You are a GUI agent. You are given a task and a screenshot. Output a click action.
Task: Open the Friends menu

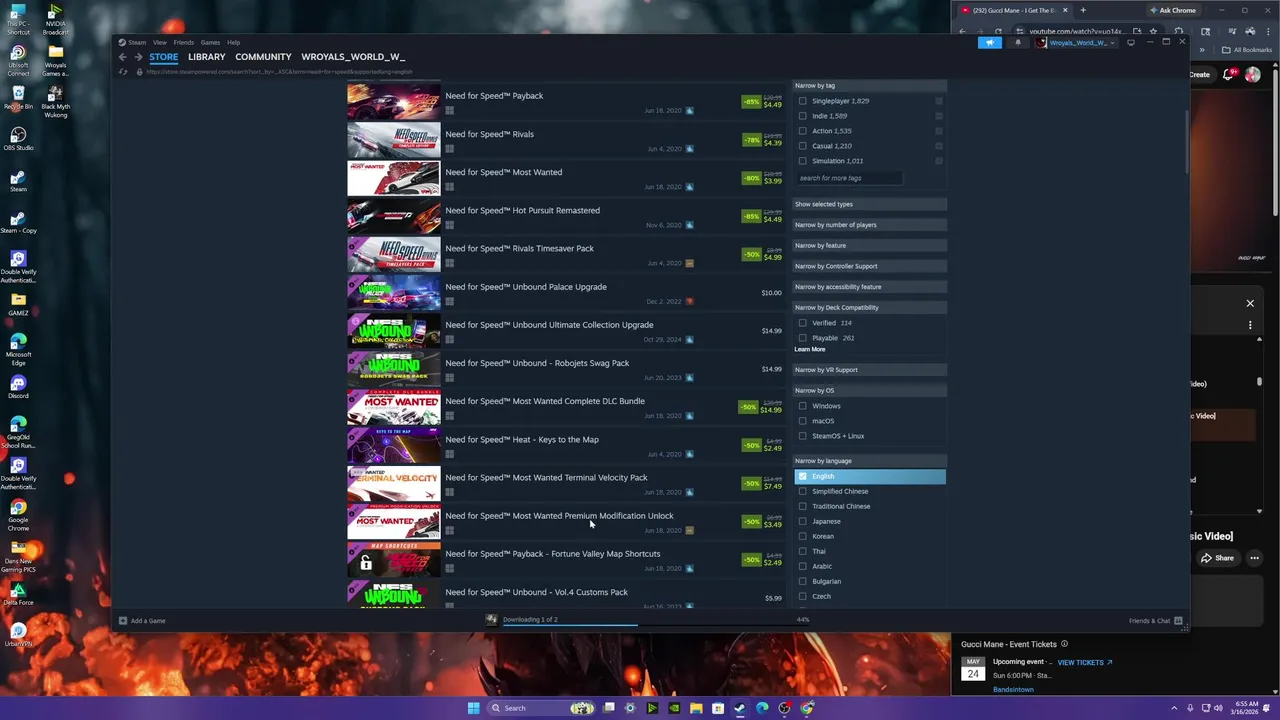click(x=183, y=42)
